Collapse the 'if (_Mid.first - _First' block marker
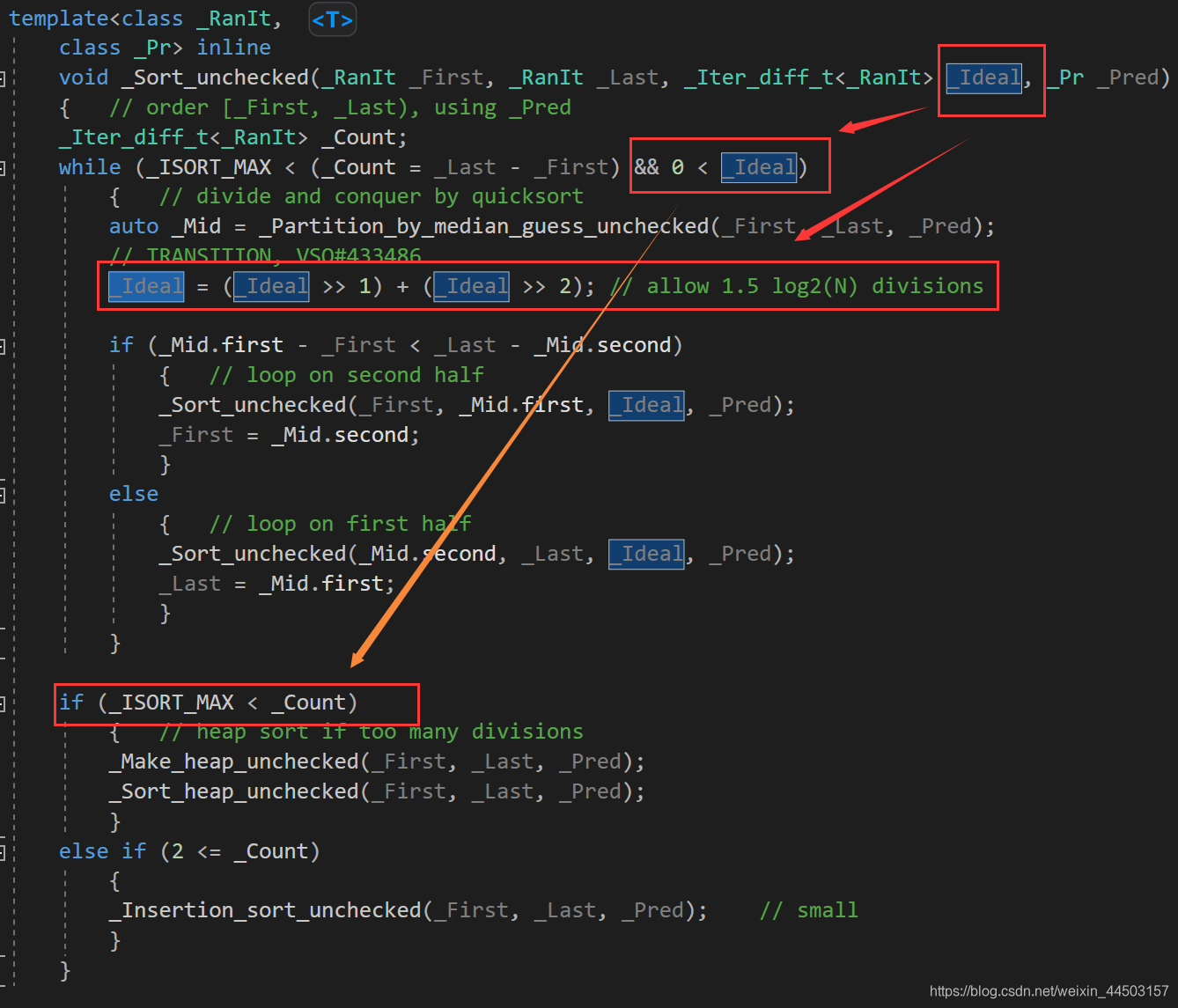The image size is (1178, 1008). click(3, 346)
